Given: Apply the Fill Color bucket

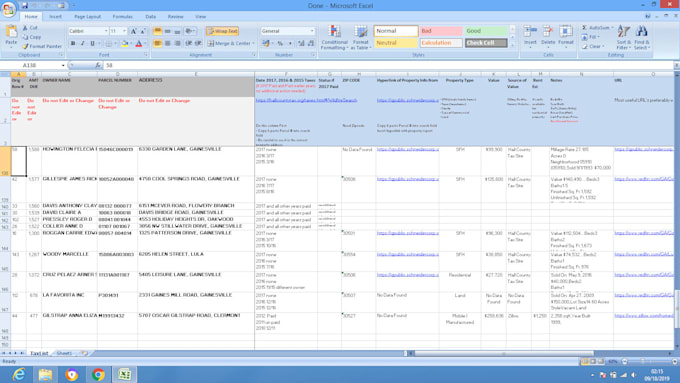Looking at the screenshot, I should tap(125, 43).
